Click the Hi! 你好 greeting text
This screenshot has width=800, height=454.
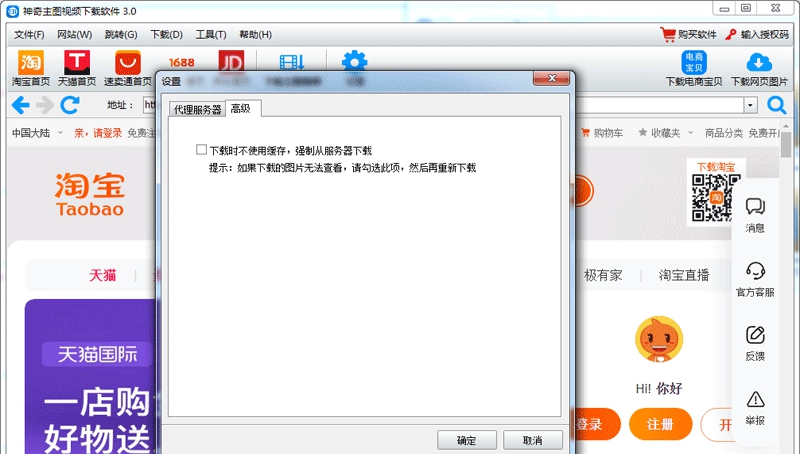tap(659, 389)
